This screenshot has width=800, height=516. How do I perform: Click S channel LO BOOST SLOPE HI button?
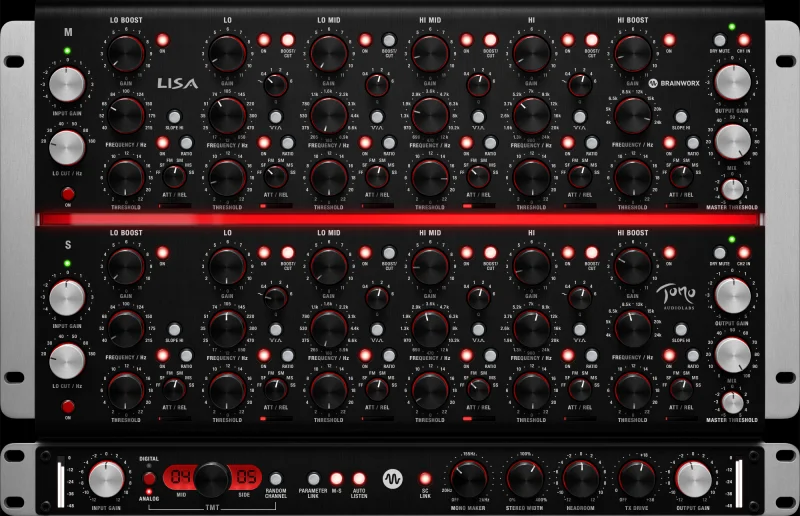click(x=174, y=329)
